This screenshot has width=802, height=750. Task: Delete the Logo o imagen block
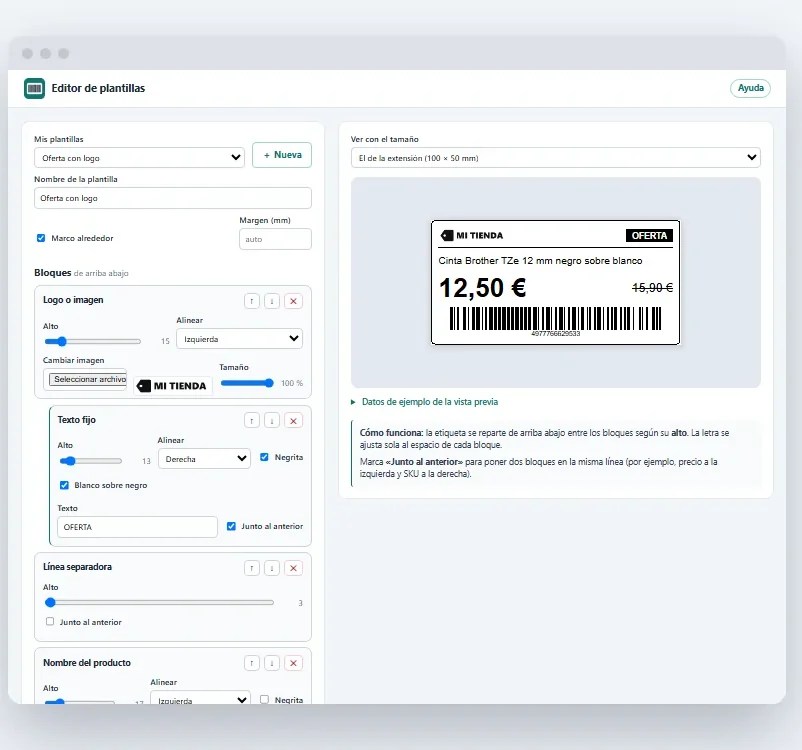click(x=294, y=301)
